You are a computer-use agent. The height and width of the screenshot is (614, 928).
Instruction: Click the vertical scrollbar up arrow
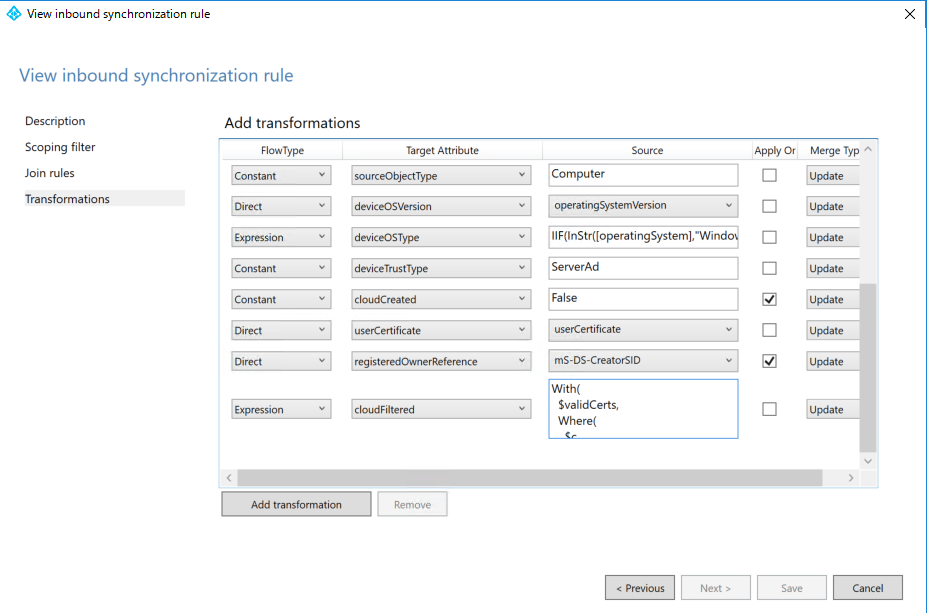(868, 149)
